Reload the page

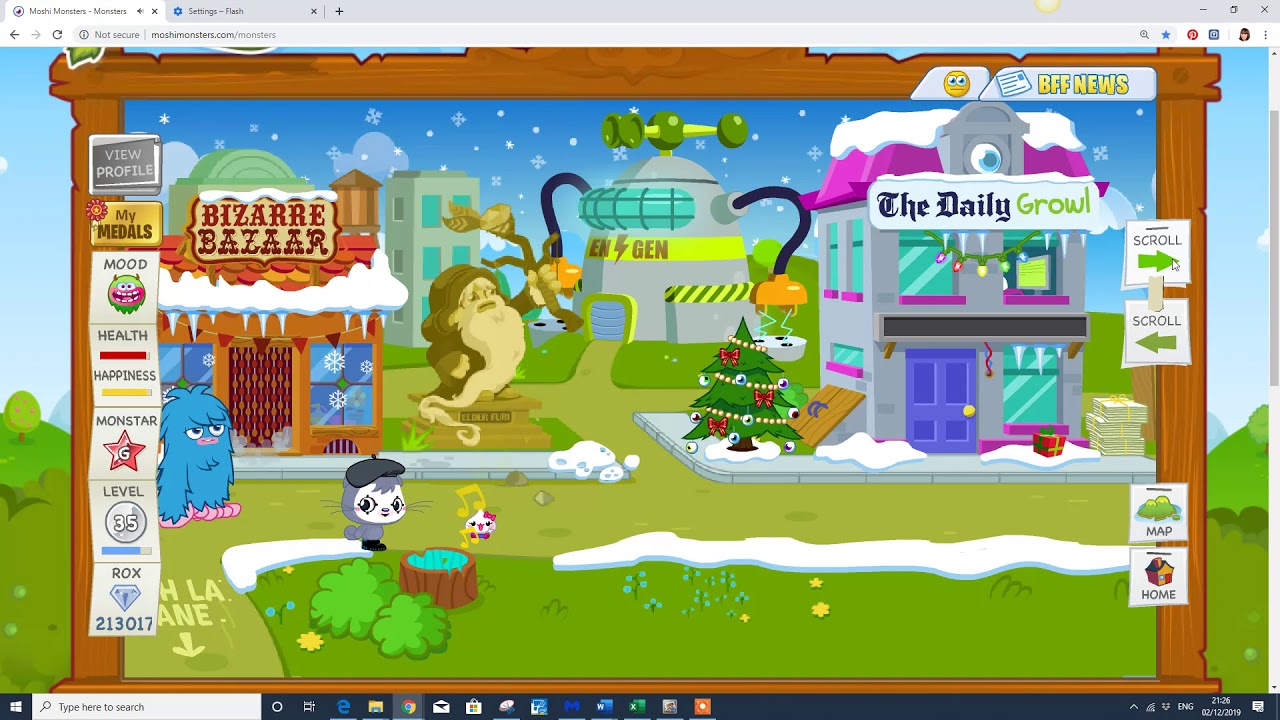[57, 34]
